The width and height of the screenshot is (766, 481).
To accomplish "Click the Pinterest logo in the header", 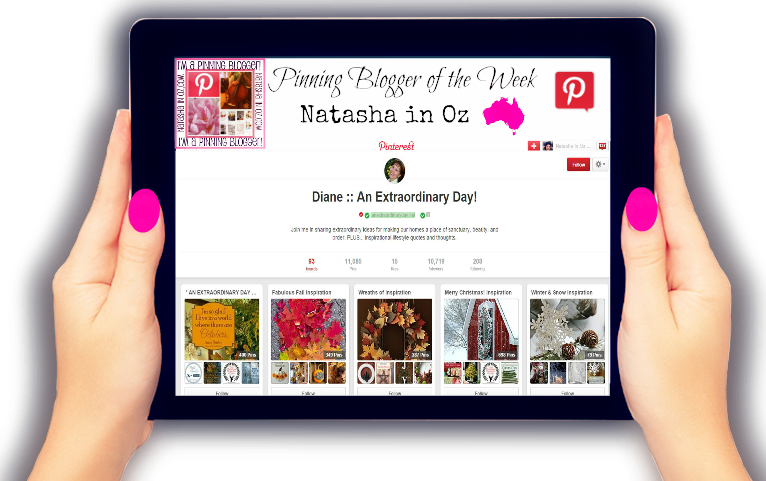I will [396, 146].
